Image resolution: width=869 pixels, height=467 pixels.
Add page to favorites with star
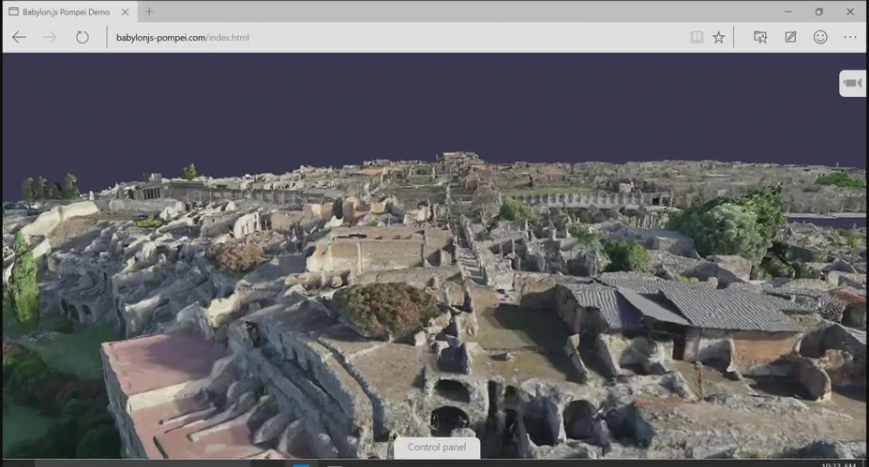(719, 37)
